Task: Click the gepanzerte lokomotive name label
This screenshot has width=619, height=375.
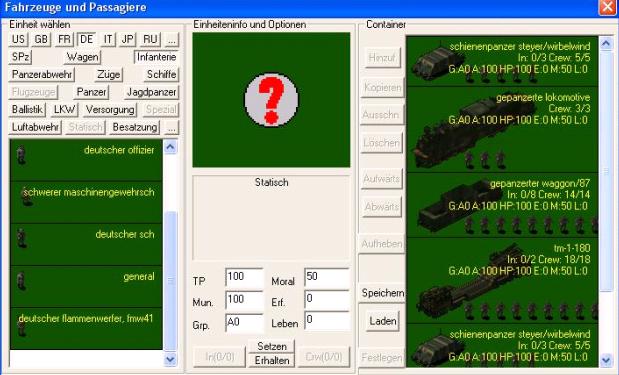Action: point(543,98)
